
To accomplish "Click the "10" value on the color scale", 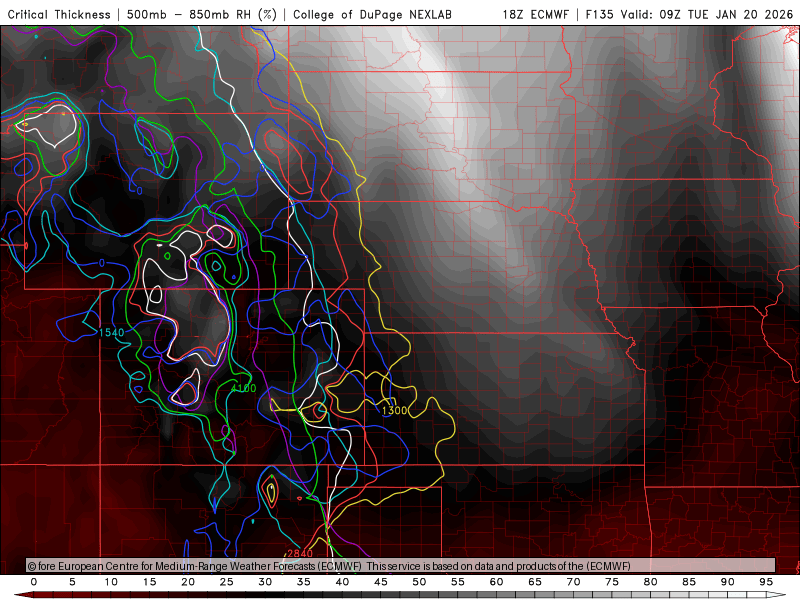I will [111, 582].
